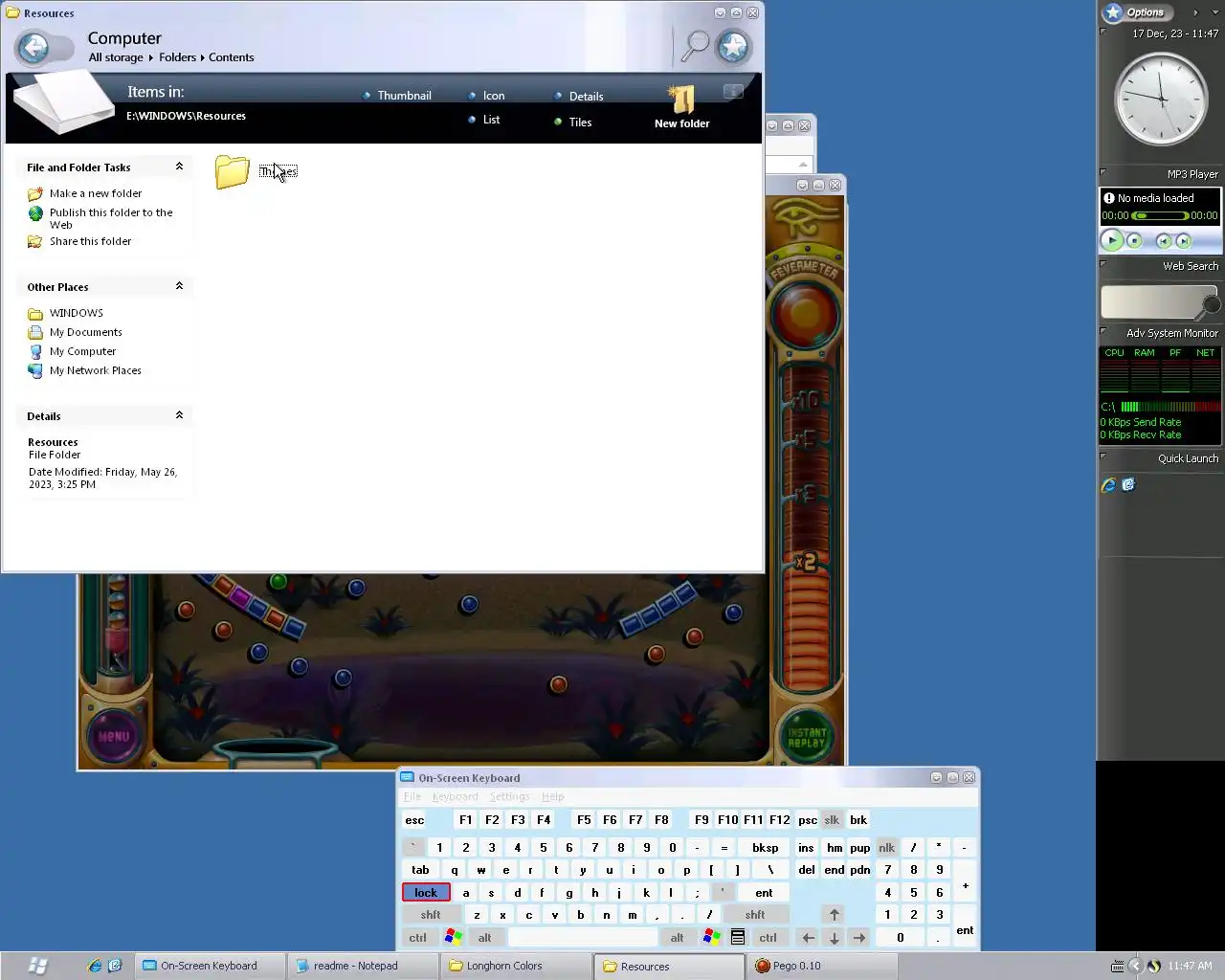The height and width of the screenshot is (980, 1225).
Task: Collapse the Details section
Action: click(179, 415)
